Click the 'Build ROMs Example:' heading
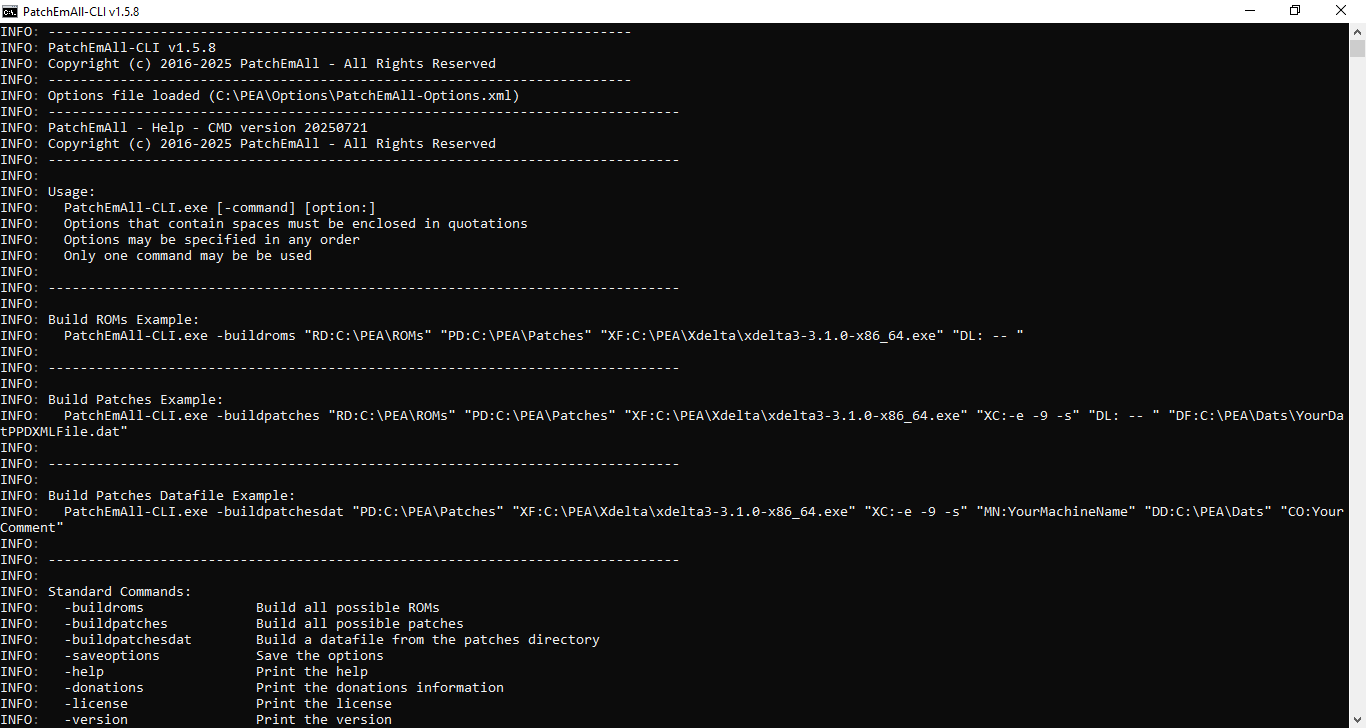 [x=123, y=320]
